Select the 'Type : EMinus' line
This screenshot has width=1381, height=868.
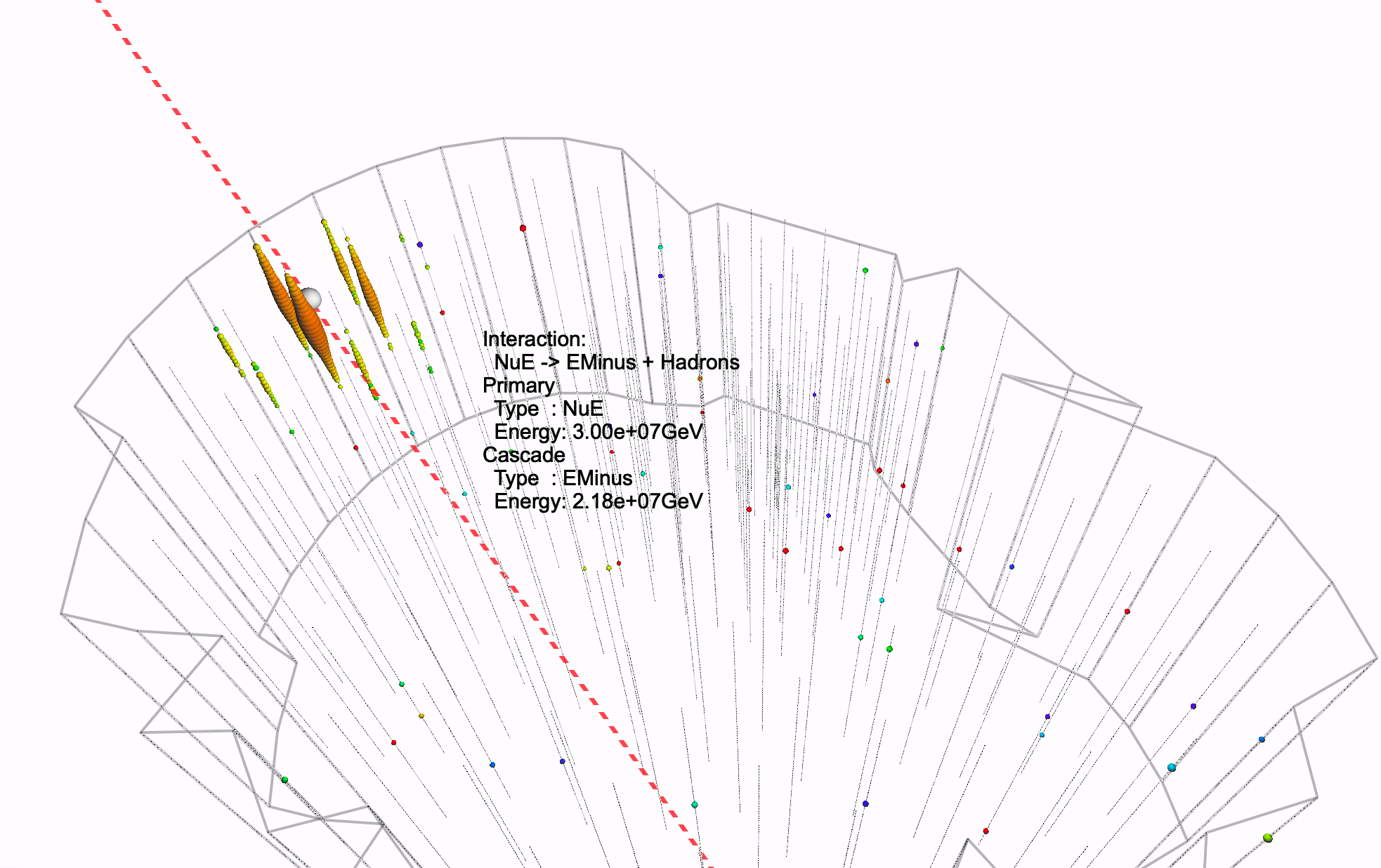pyautogui.click(x=563, y=478)
